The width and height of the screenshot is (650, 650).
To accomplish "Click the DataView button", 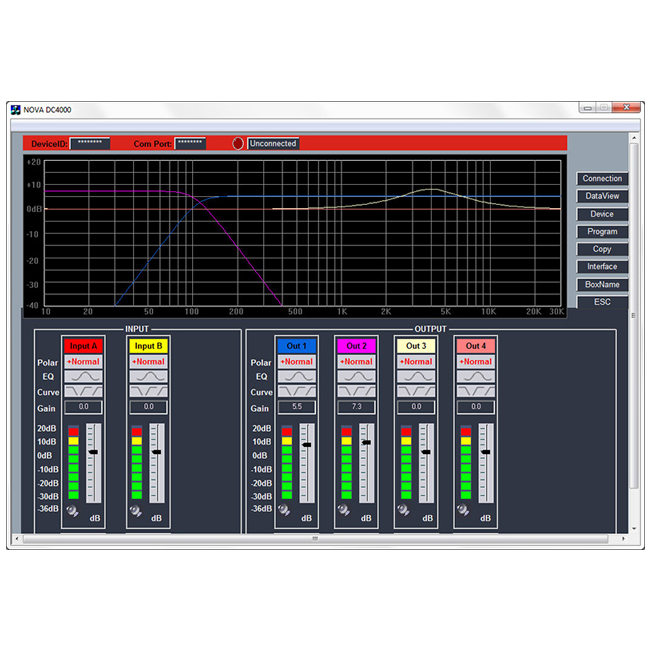I will tap(602, 197).
